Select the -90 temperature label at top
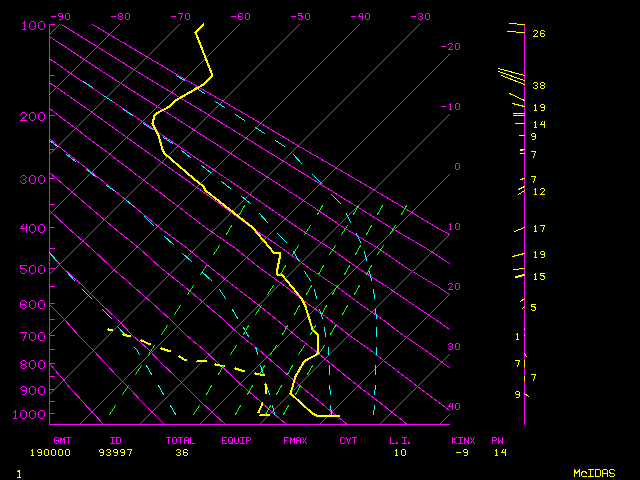This screenshot has height=480, width=640. coord(60,16)
